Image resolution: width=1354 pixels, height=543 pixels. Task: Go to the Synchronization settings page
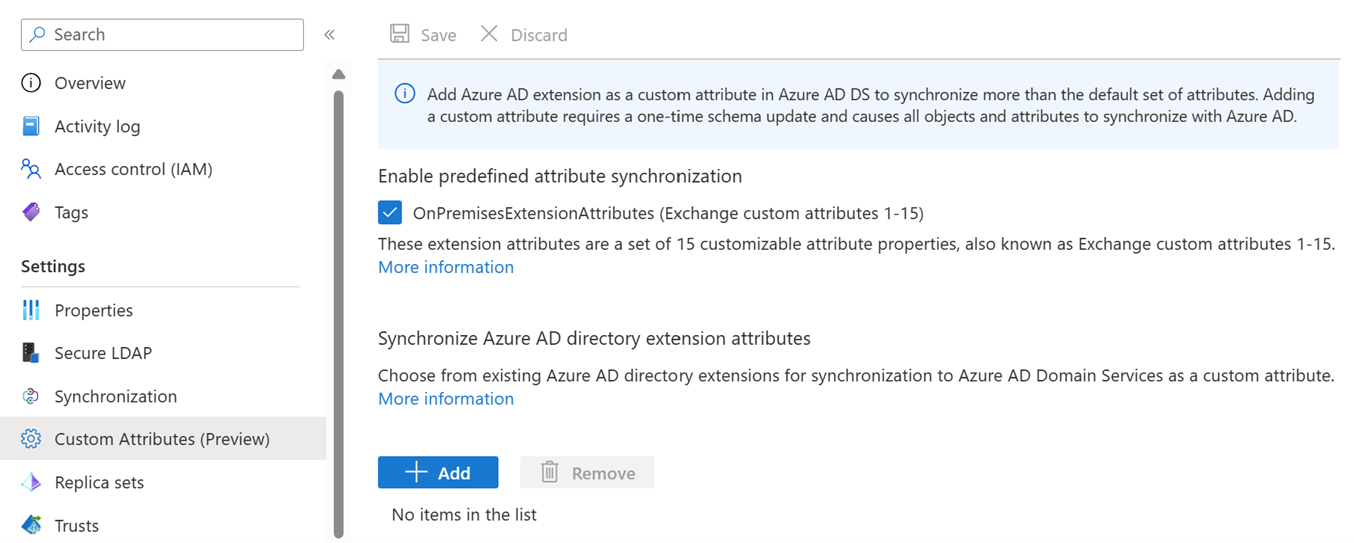pyautogui.click(x=115, y=396)
